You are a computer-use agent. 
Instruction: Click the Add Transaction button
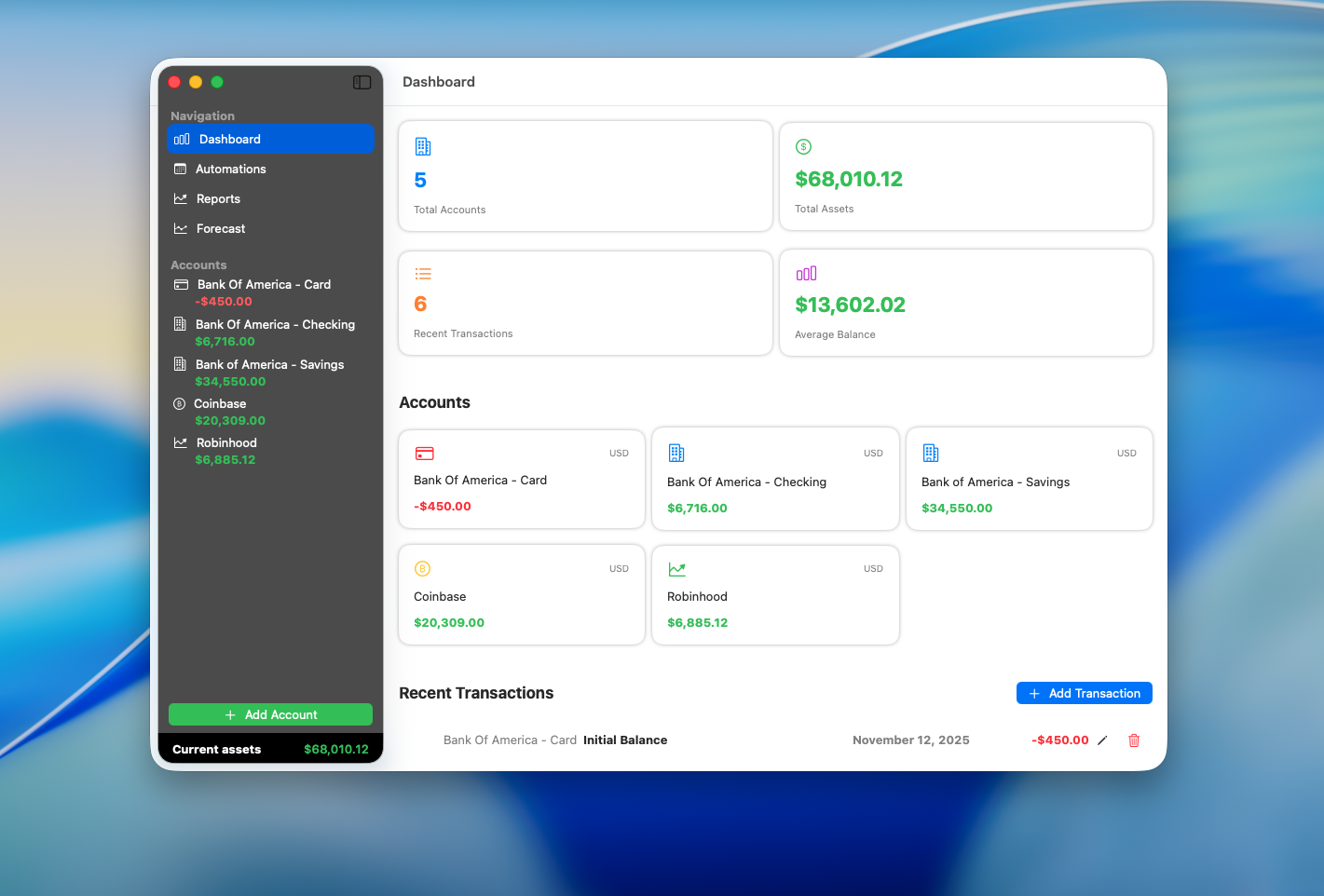point(1084,693)
